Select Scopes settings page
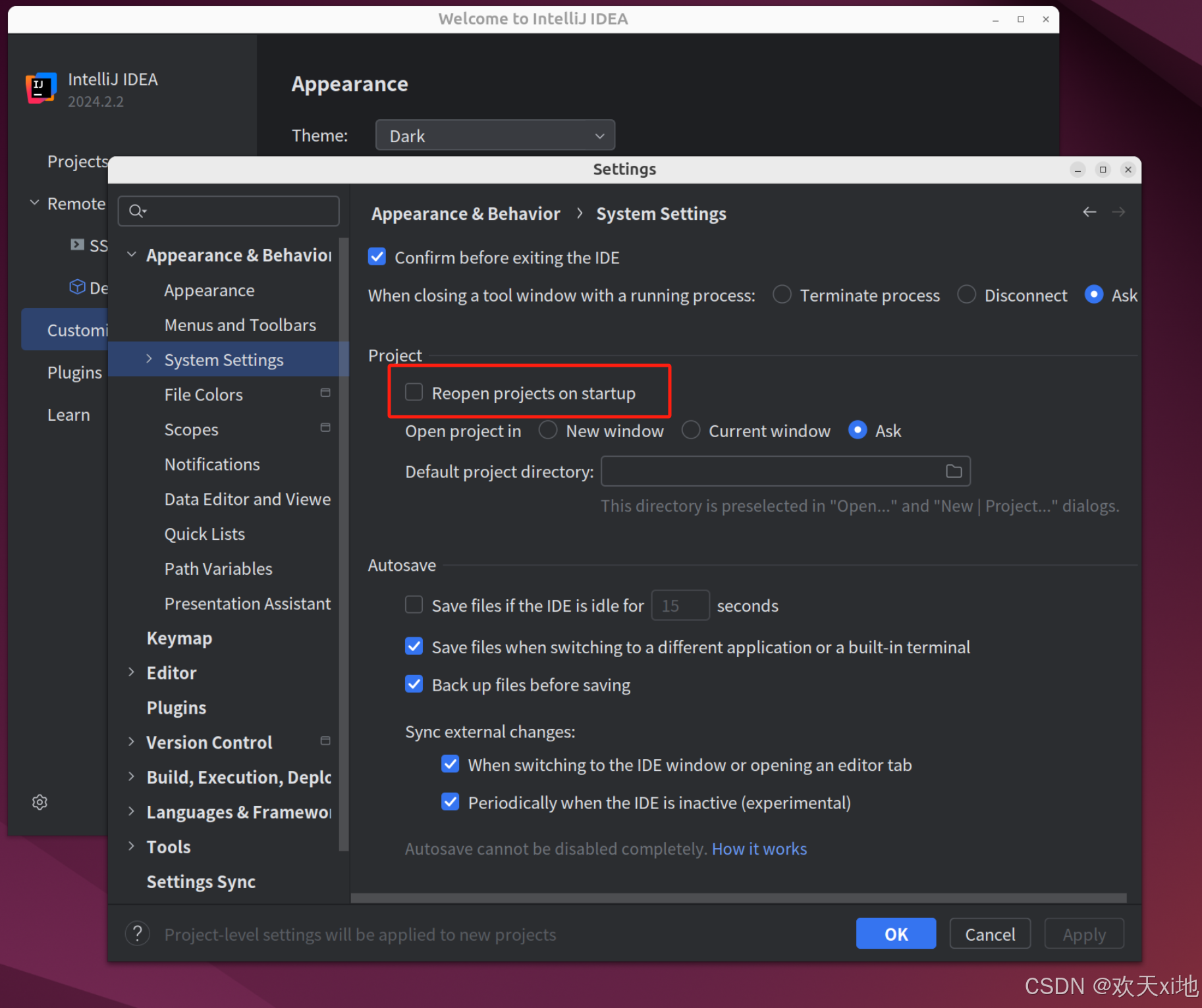Viewport: 1202px width, 1008px height. click(x=191, y=429)
